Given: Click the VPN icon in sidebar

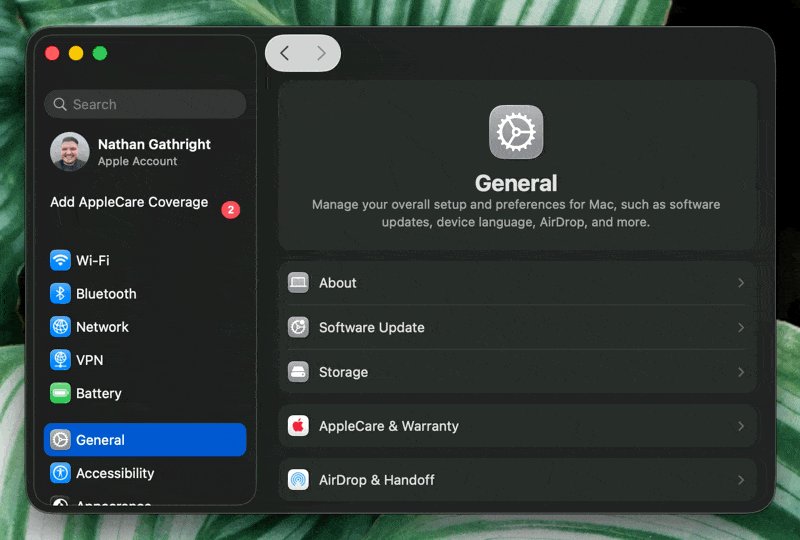Looking at the screenshot, I should click(x=60, y=360).
